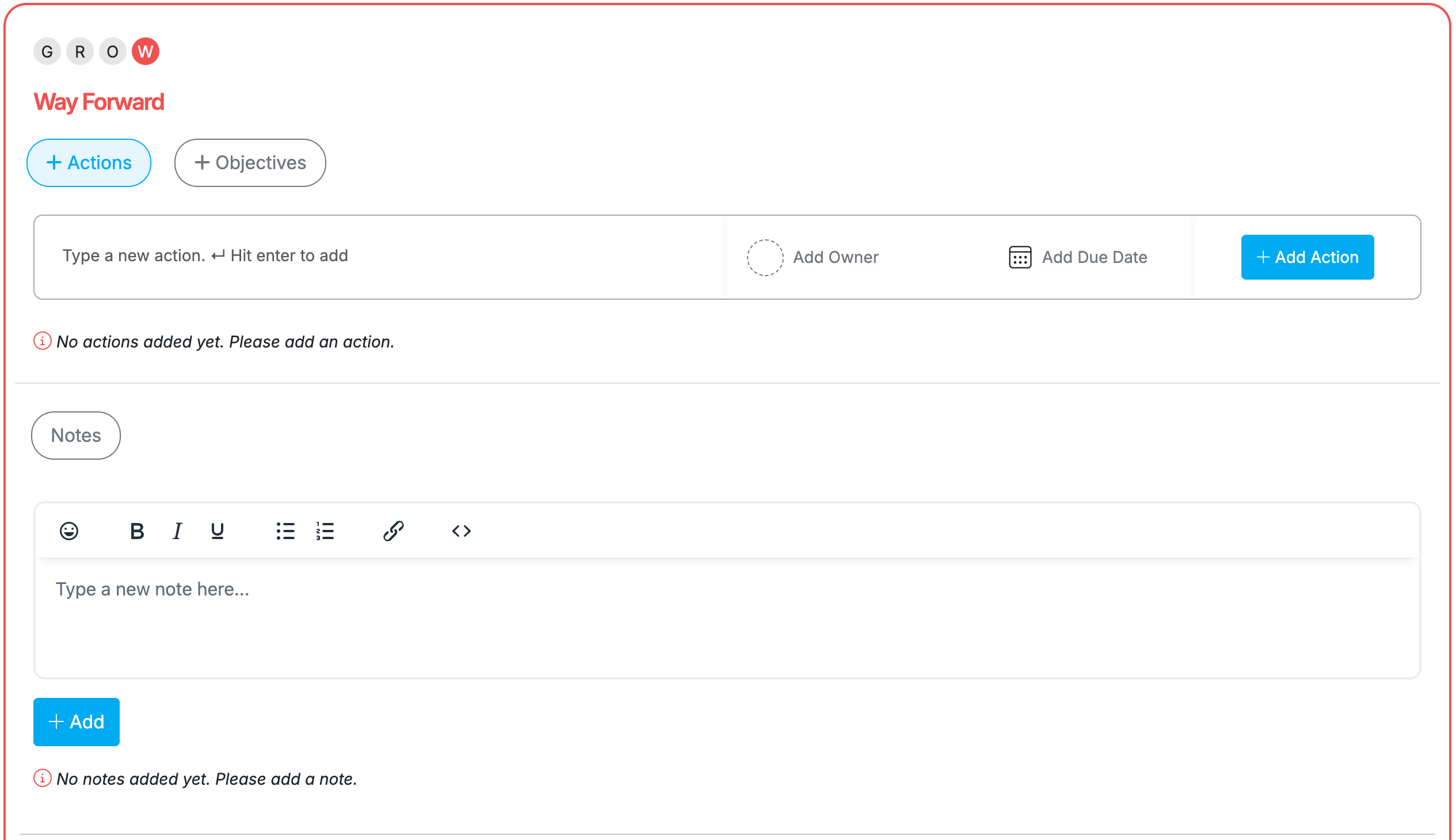This screenshot has width=1456, height=840.
Task: Switch to the Objectives tab
Action: click(250, 163)
